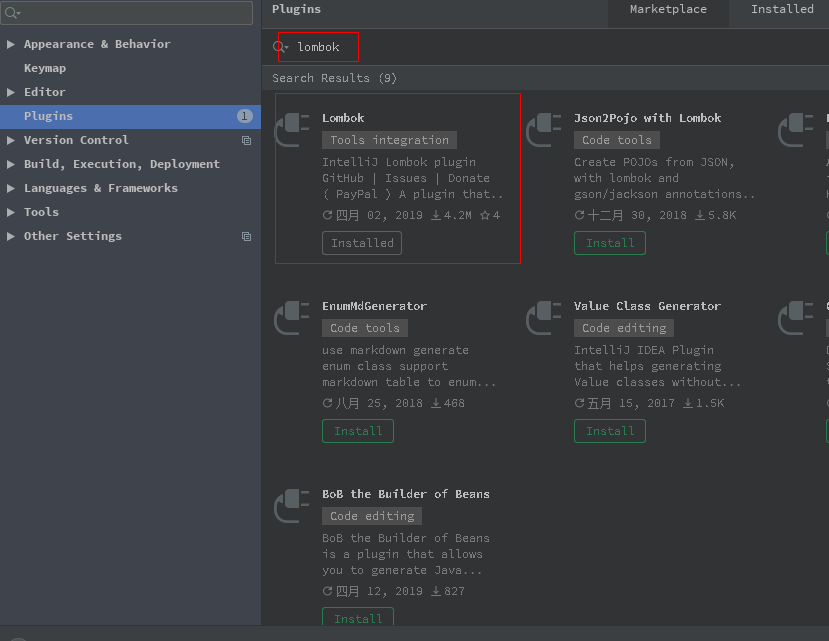Image resolution: width=829 pixels, height=641 pixels.
Task: Click the Lombok rating star icon
Action: [485, 215]
